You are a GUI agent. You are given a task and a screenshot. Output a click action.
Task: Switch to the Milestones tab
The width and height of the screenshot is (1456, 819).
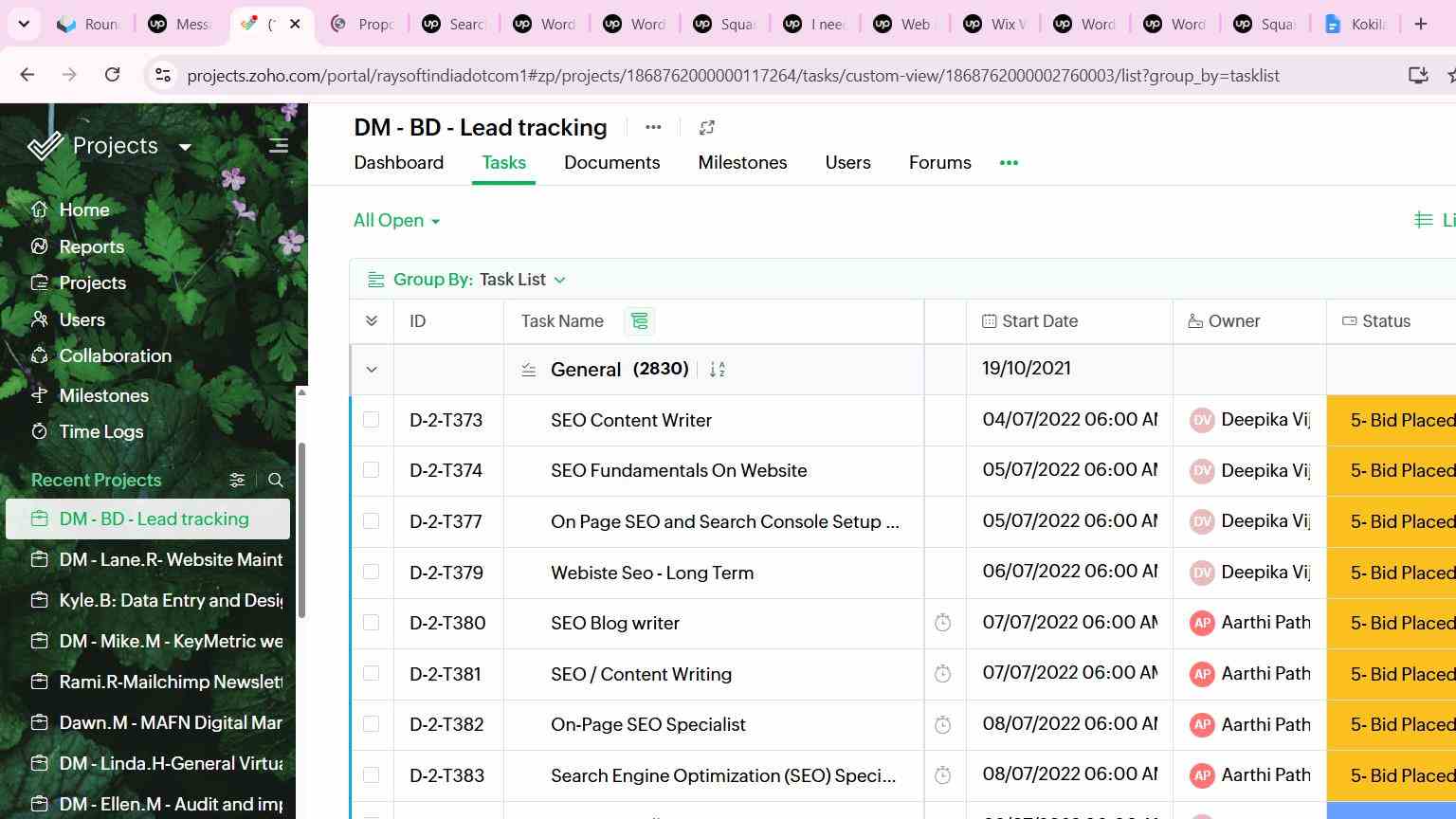pos(742,163)
